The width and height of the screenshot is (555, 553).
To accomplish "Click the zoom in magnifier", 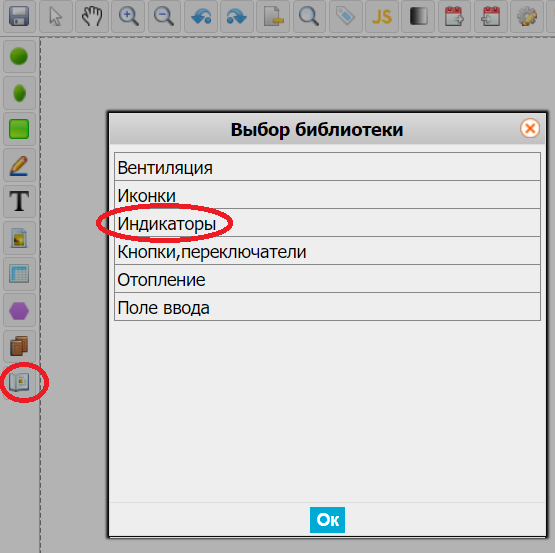I will point(128,16).
